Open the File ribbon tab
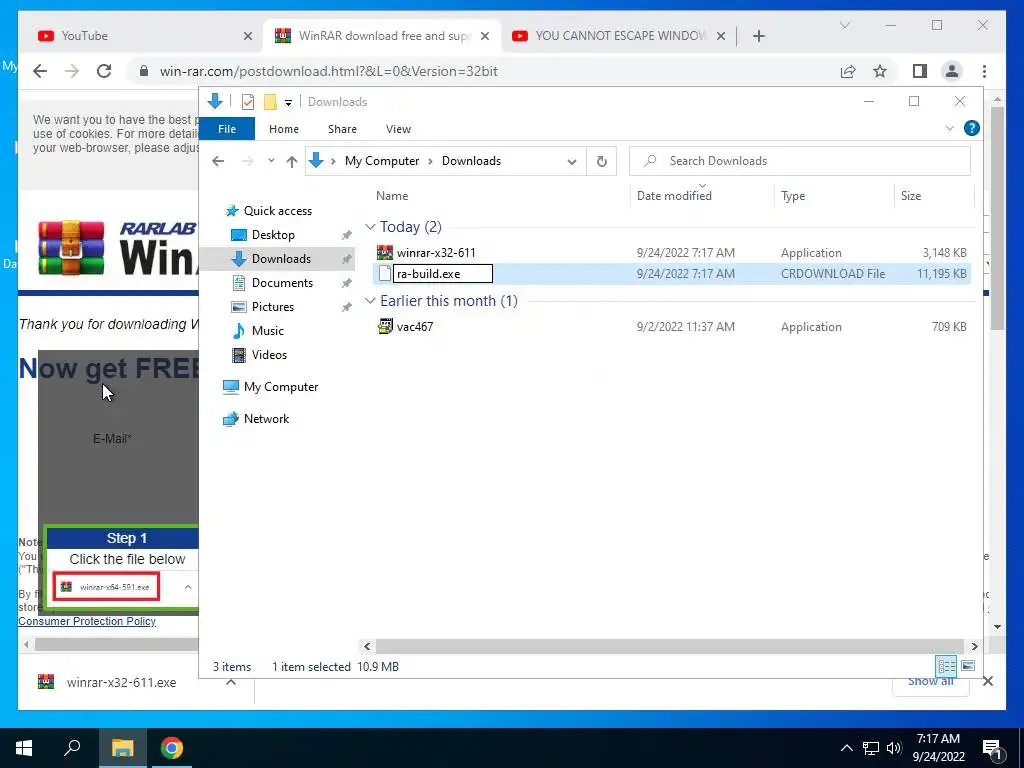1024x768 pixels. click(227, 129)
